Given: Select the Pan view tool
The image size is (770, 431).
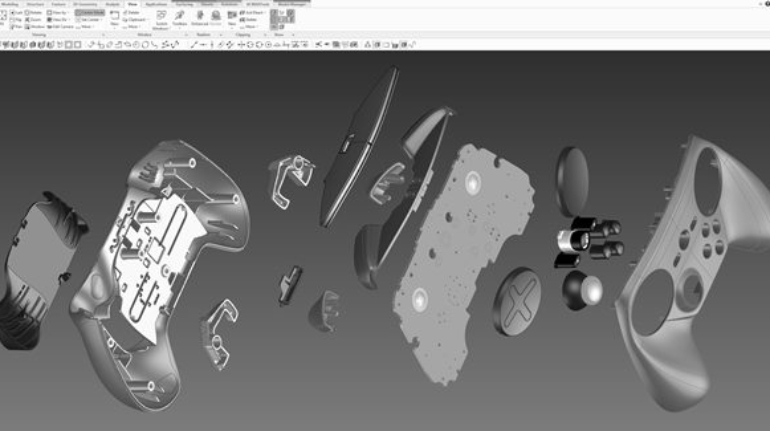Looking at the screenshot, I should pos(16,27).
